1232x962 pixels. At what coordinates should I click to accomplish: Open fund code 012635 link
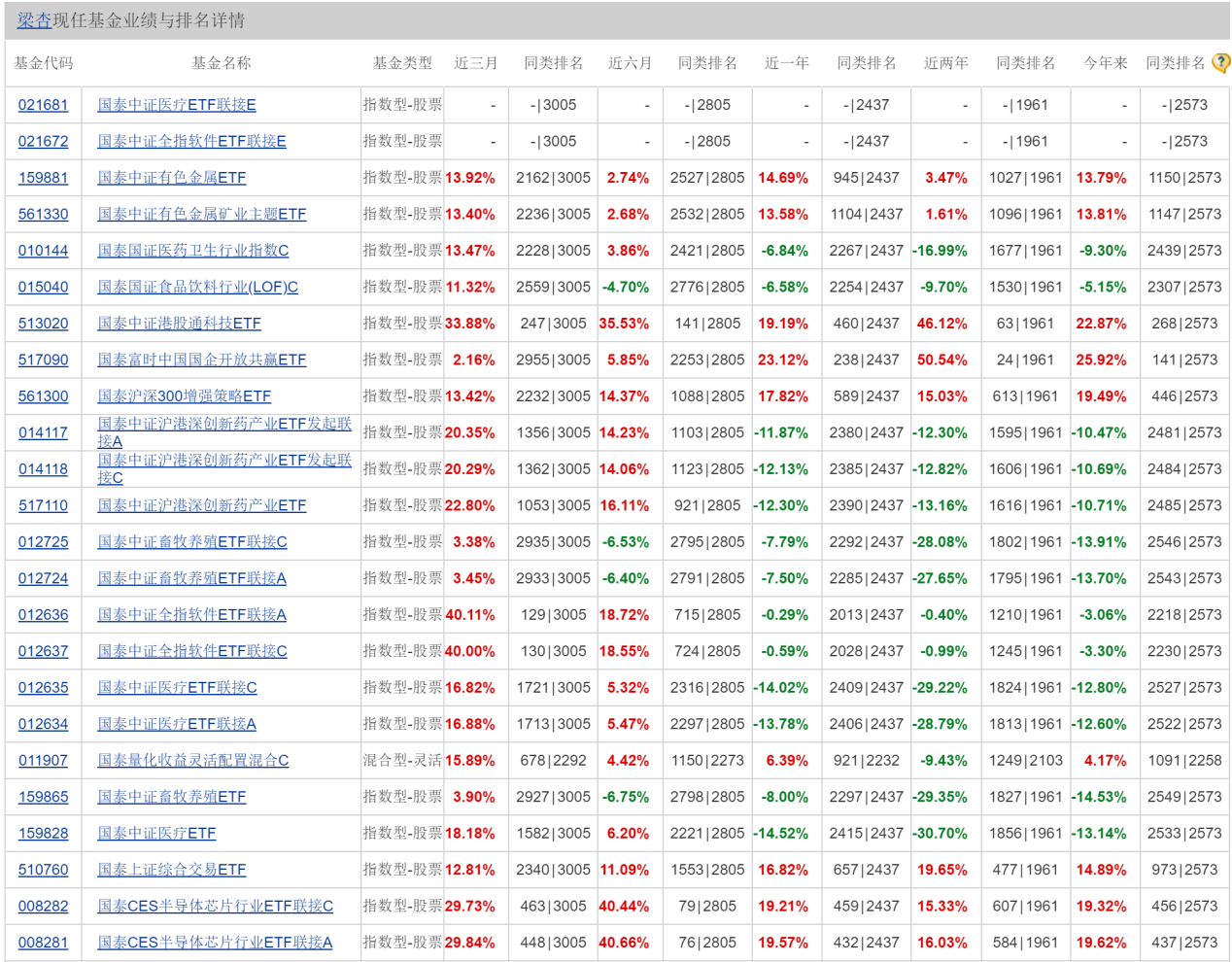coord(43,688)
